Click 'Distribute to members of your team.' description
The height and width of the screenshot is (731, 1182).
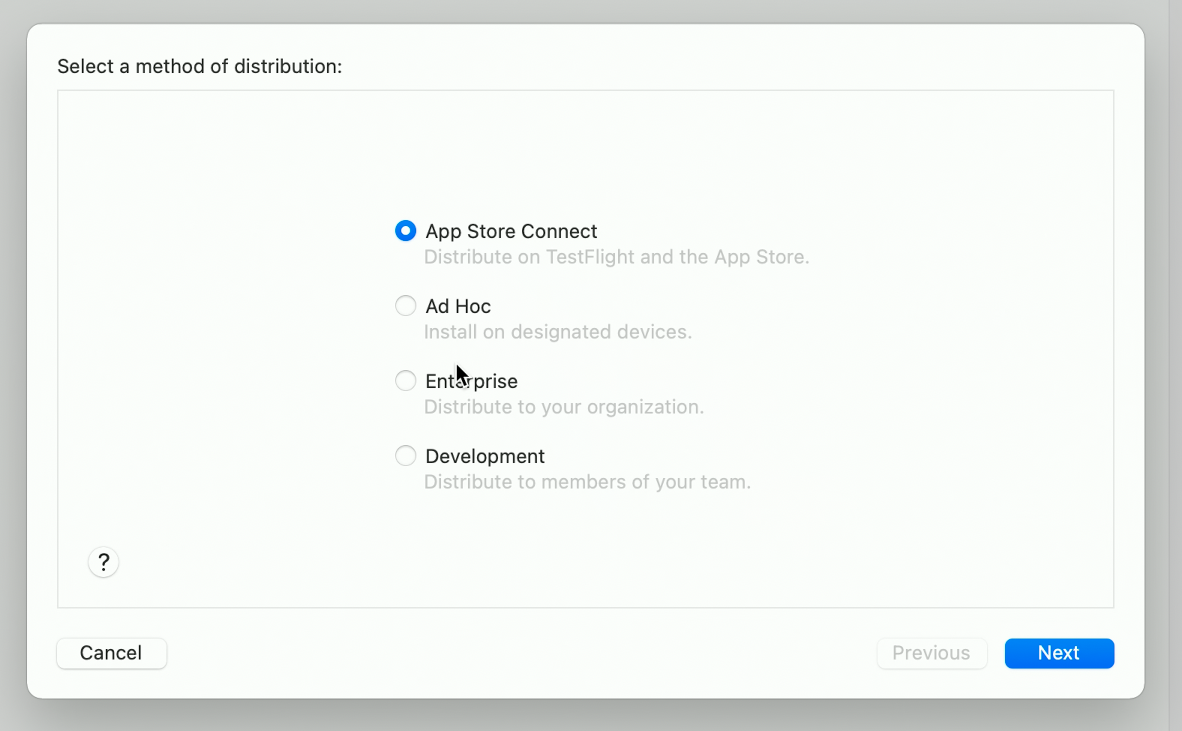pos(587,482)
